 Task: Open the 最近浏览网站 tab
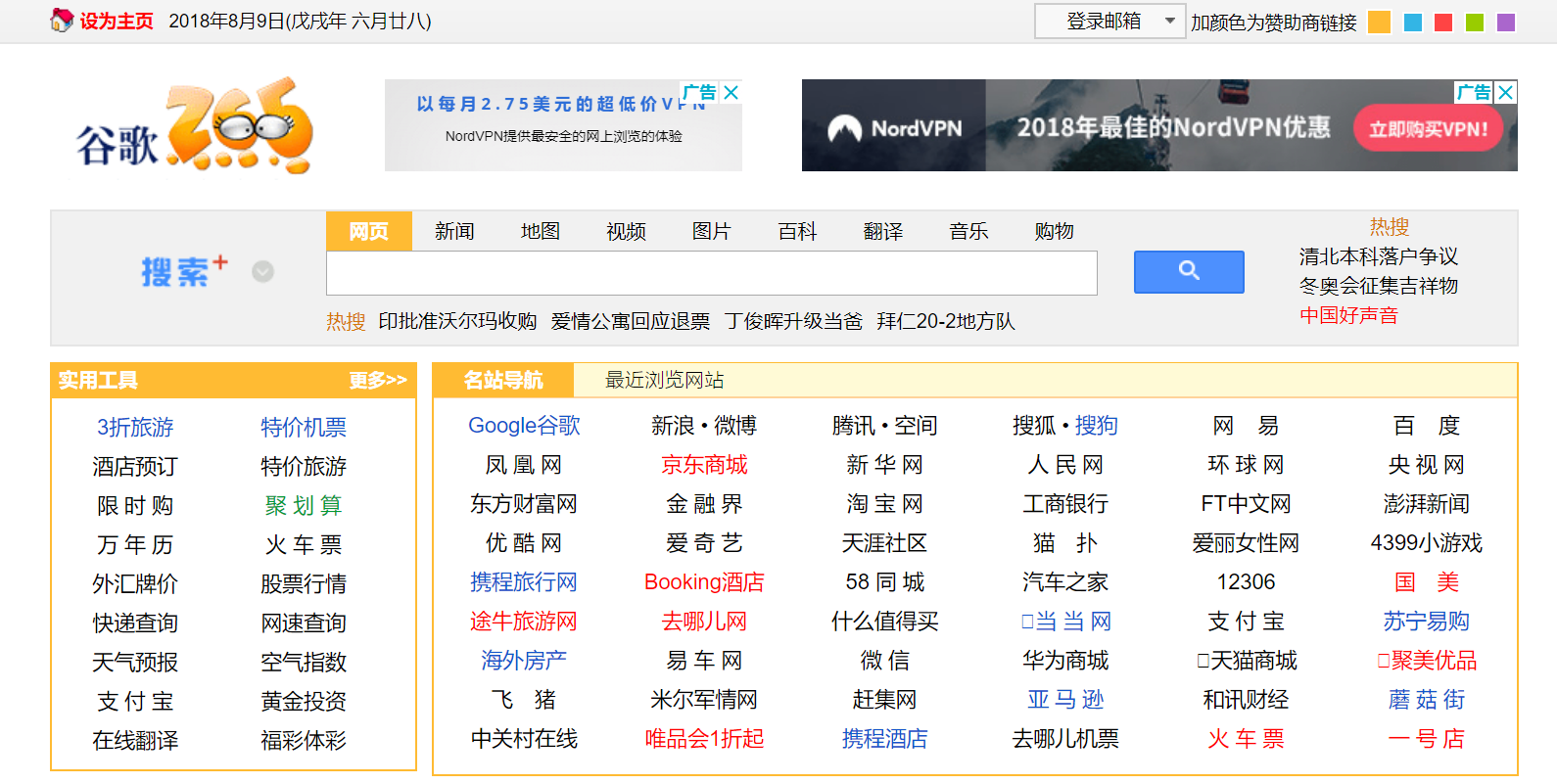point(665,380)
